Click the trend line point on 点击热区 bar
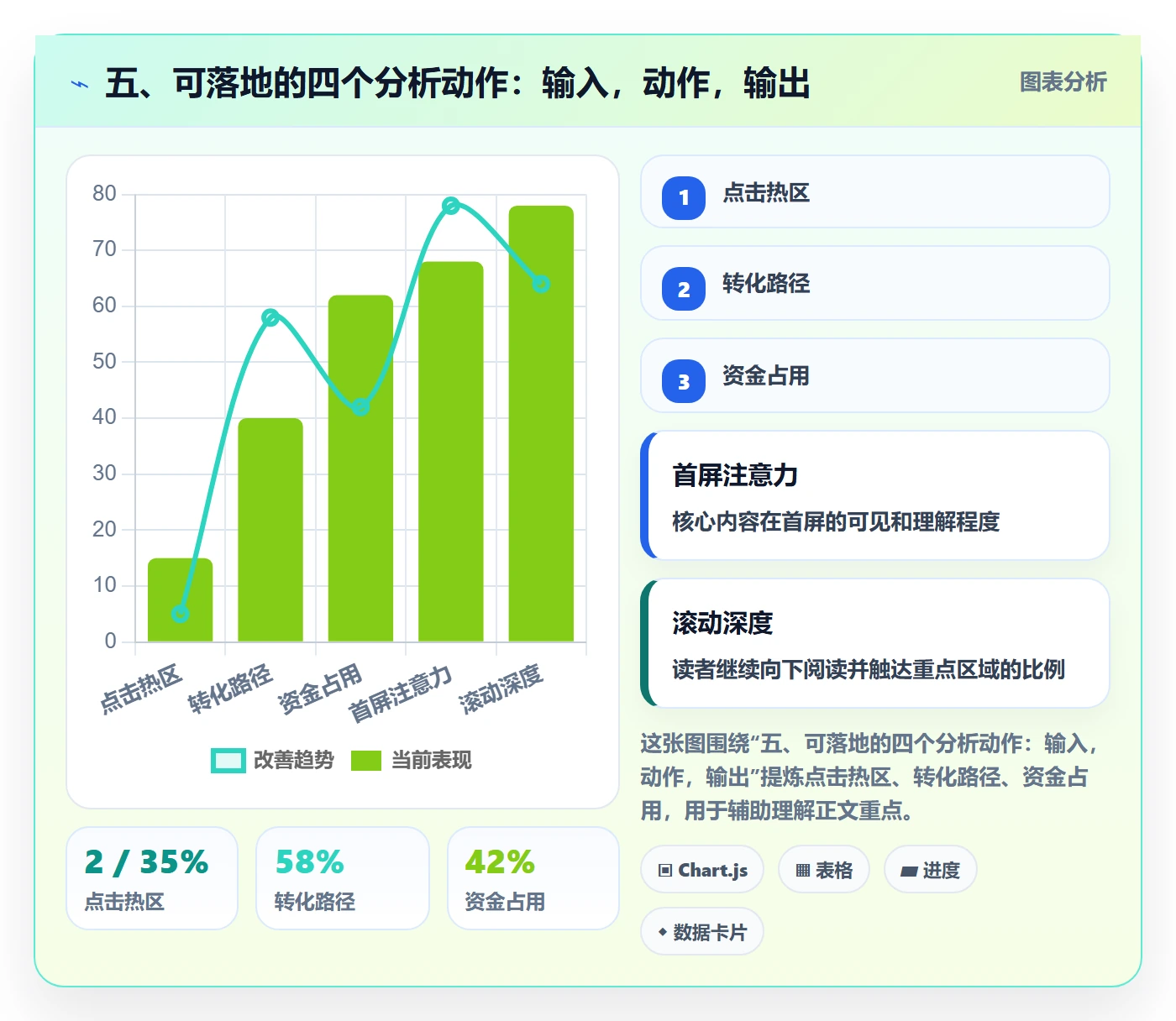Image resolution: width=1176 pixels, height=1021 pixels. [x=181, y=614]
